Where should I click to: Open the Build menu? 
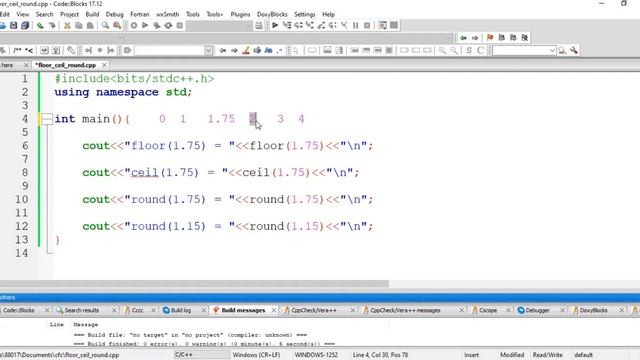pyautogui.click(x=92, y=14)
